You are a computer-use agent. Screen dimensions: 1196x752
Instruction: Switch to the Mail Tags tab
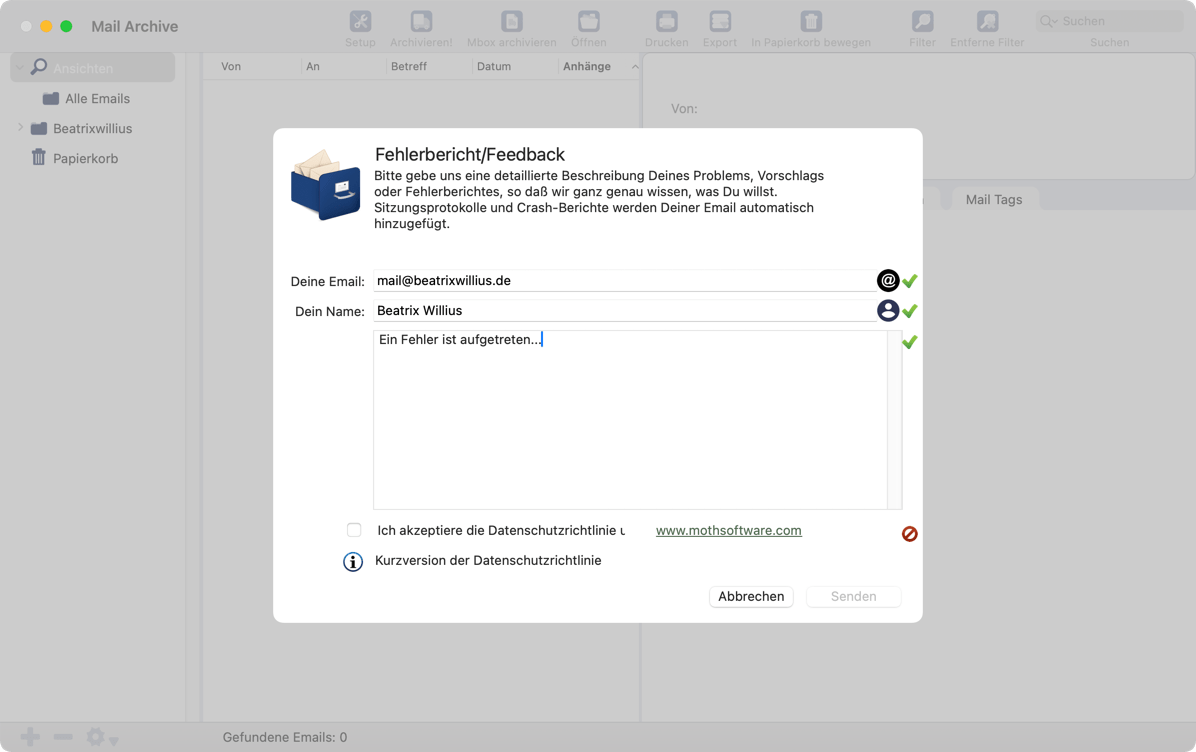[x=993, y=199]
